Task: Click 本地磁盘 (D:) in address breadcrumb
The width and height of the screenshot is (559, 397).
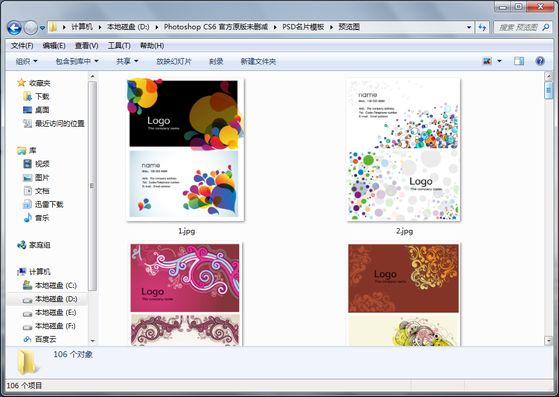Action: pos(128,27)
